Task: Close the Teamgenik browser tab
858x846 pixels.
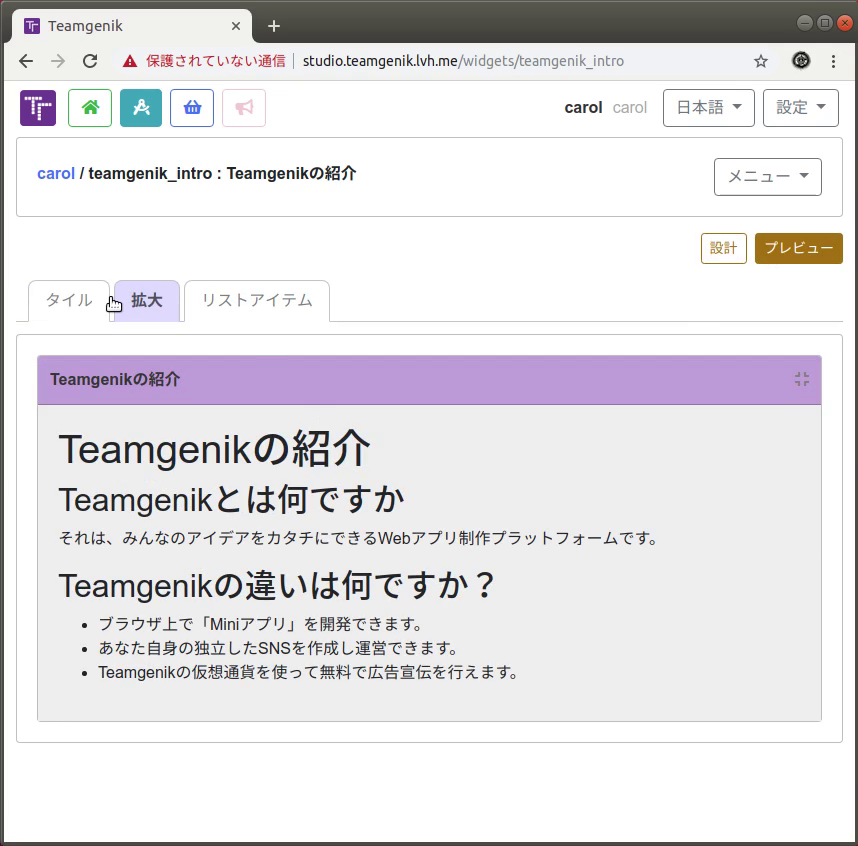Action: (236, 26)
